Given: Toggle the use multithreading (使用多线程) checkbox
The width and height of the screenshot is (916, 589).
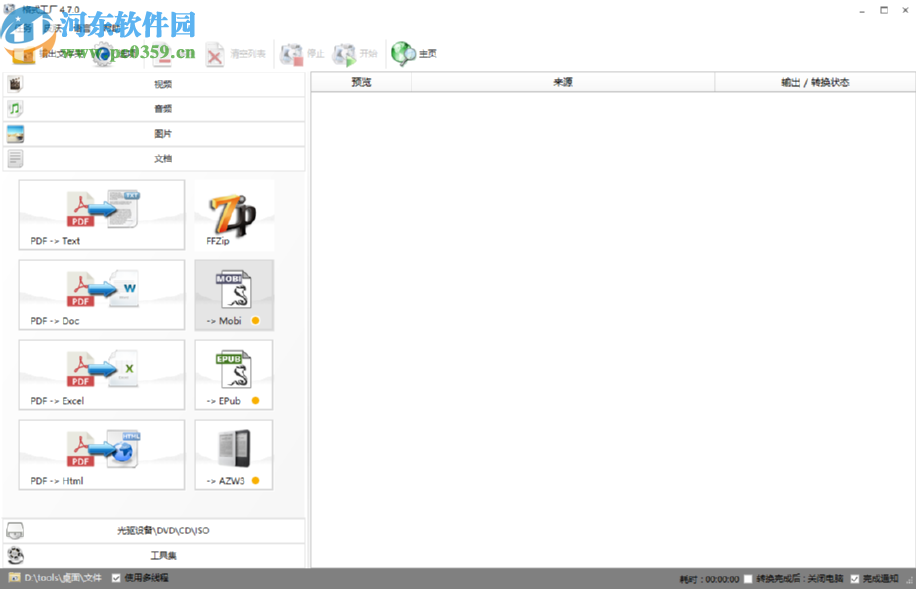Looking at the screenshot, I should tap(116, 578).
